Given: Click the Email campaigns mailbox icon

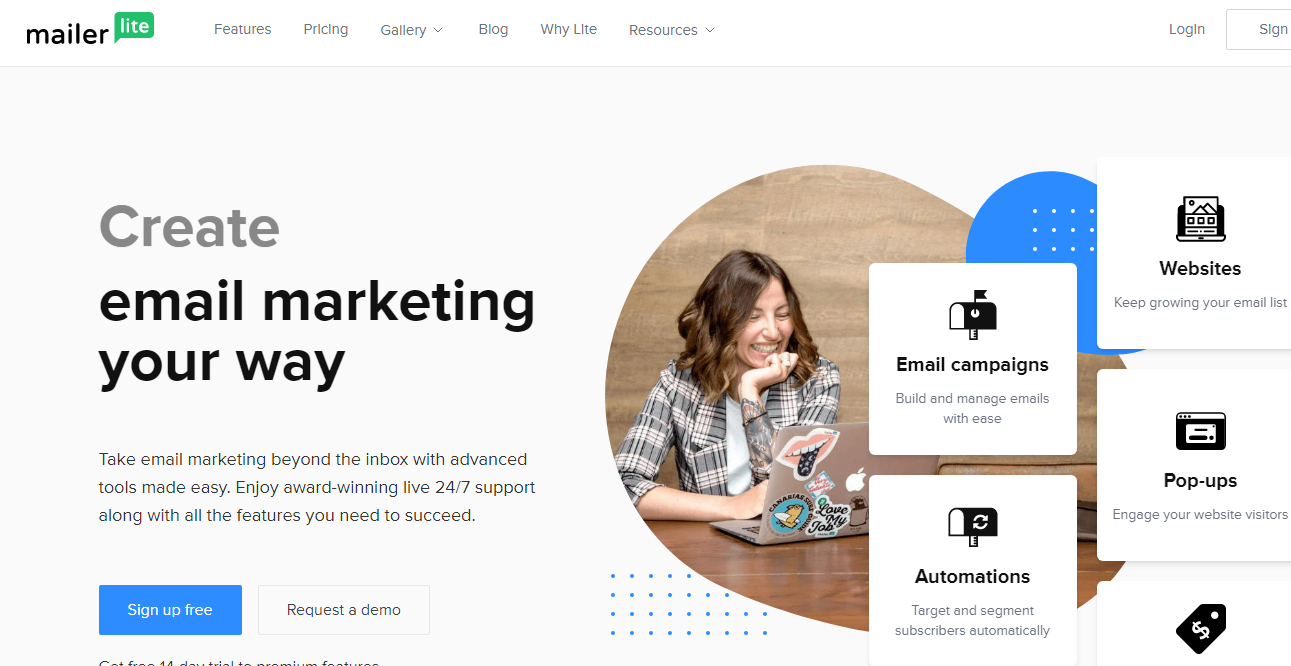Looking at the screenshot, I should [973, 315].
